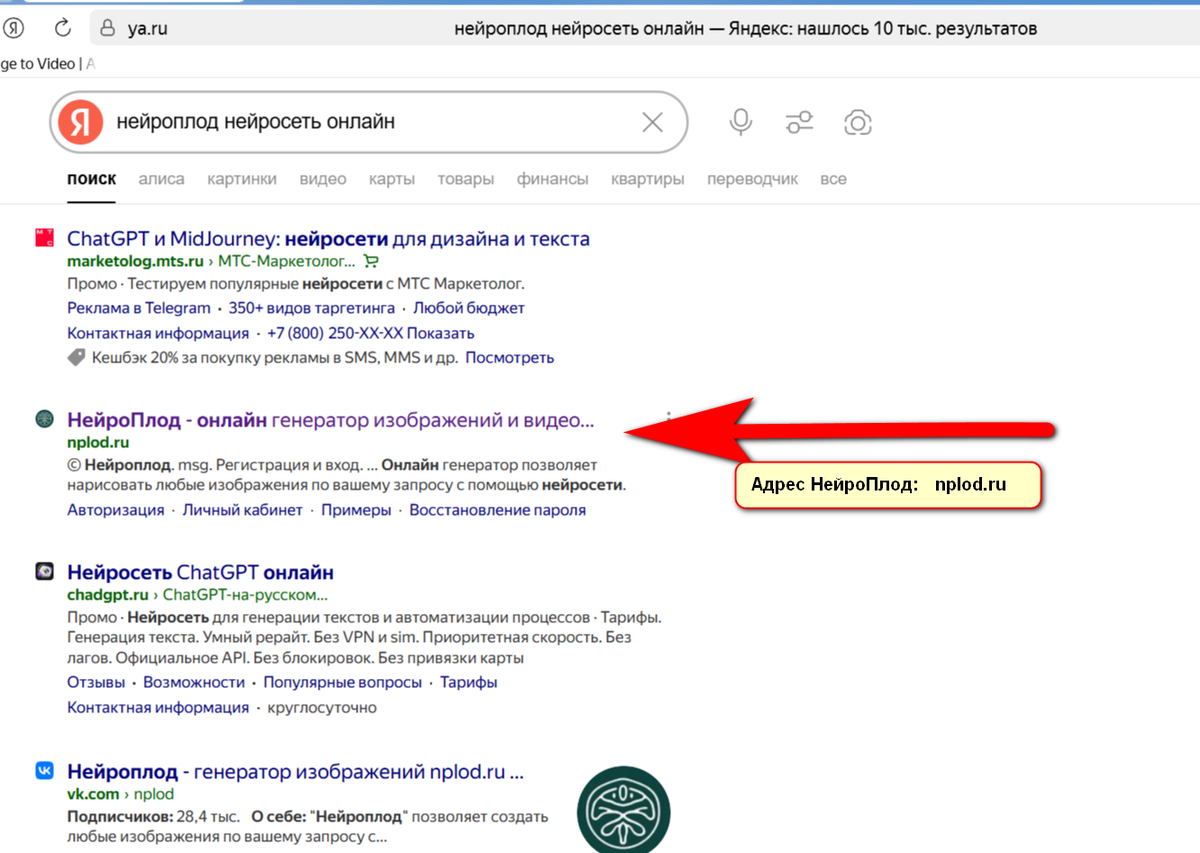Viewport: 1200px width, 853px height.
Task: Click shopping cart icon next to МТС-Маркетолог
Action: [x=372, y=261]
